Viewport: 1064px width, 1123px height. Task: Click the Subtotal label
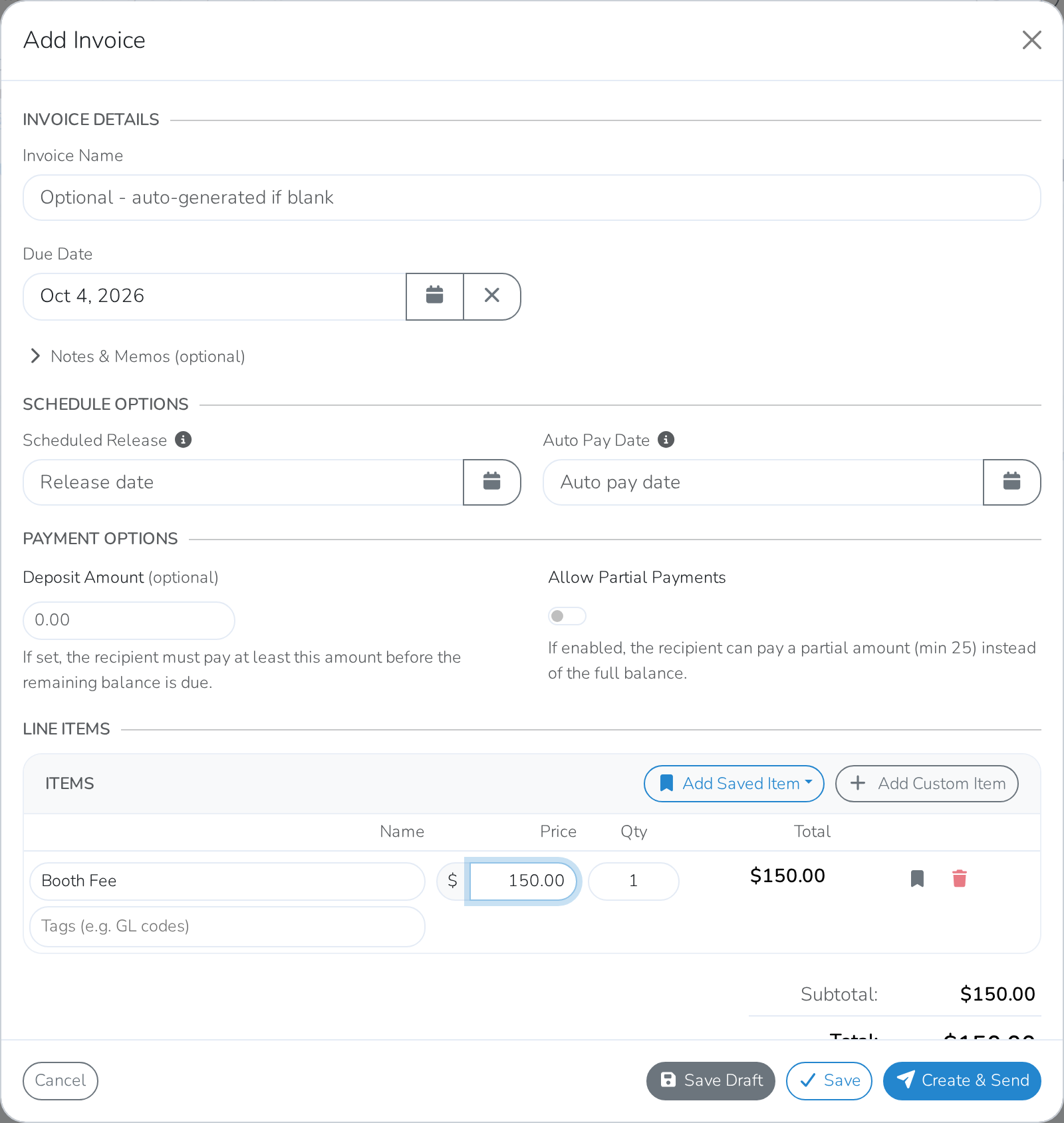[x=839, y=995]
